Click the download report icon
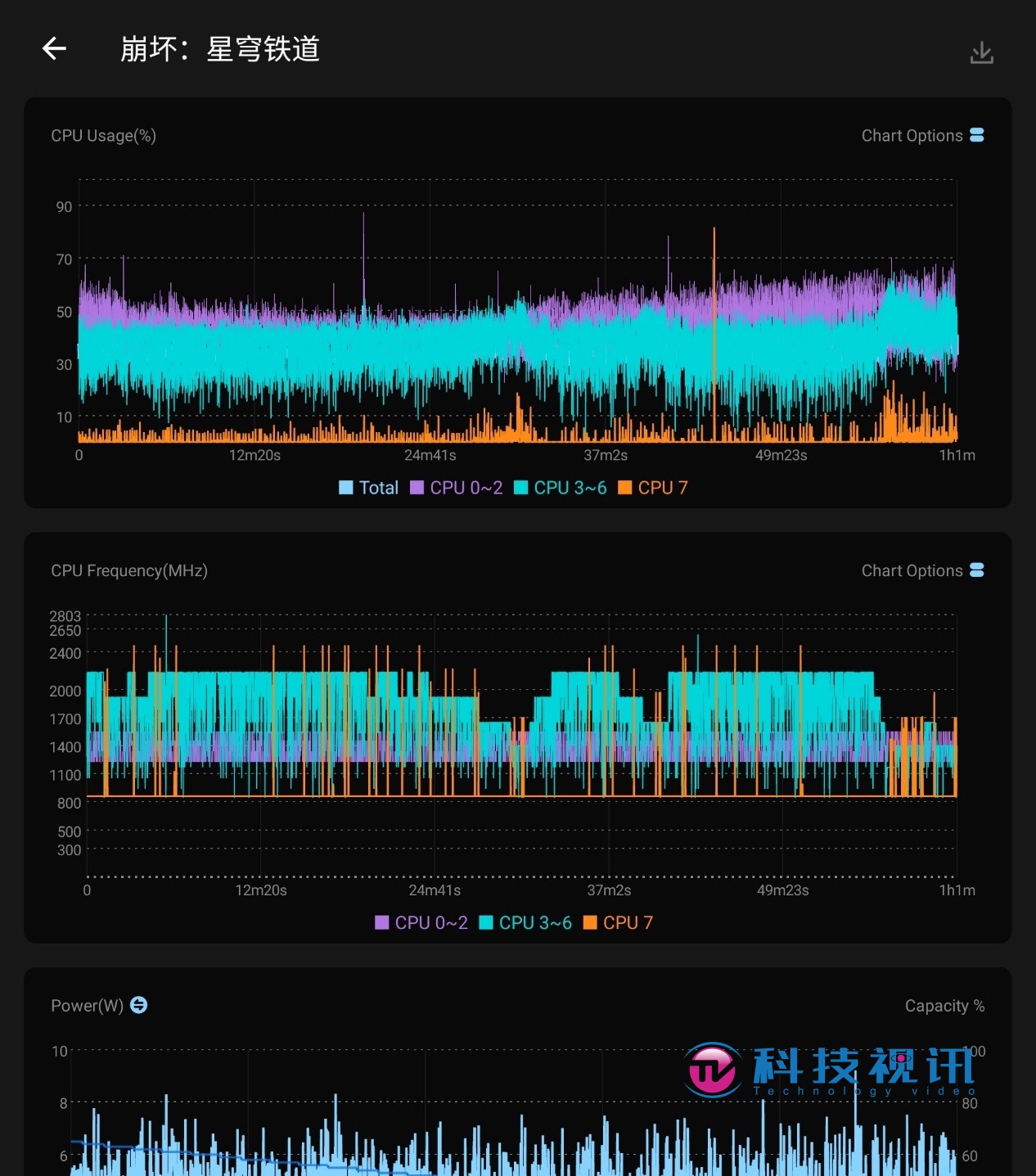 click(981, 52)
